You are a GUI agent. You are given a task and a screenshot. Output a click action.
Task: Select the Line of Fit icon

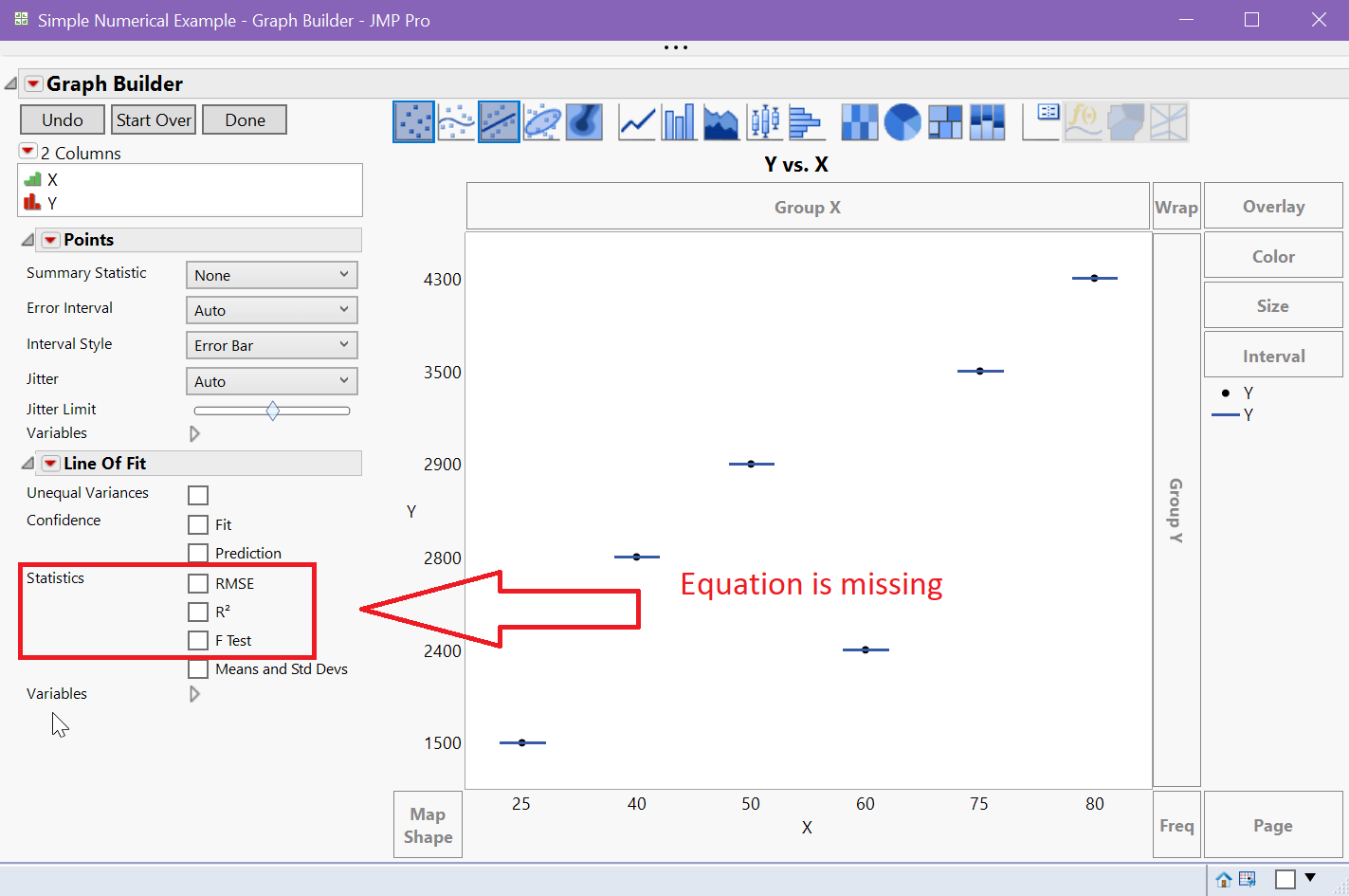tap(499, 122)
